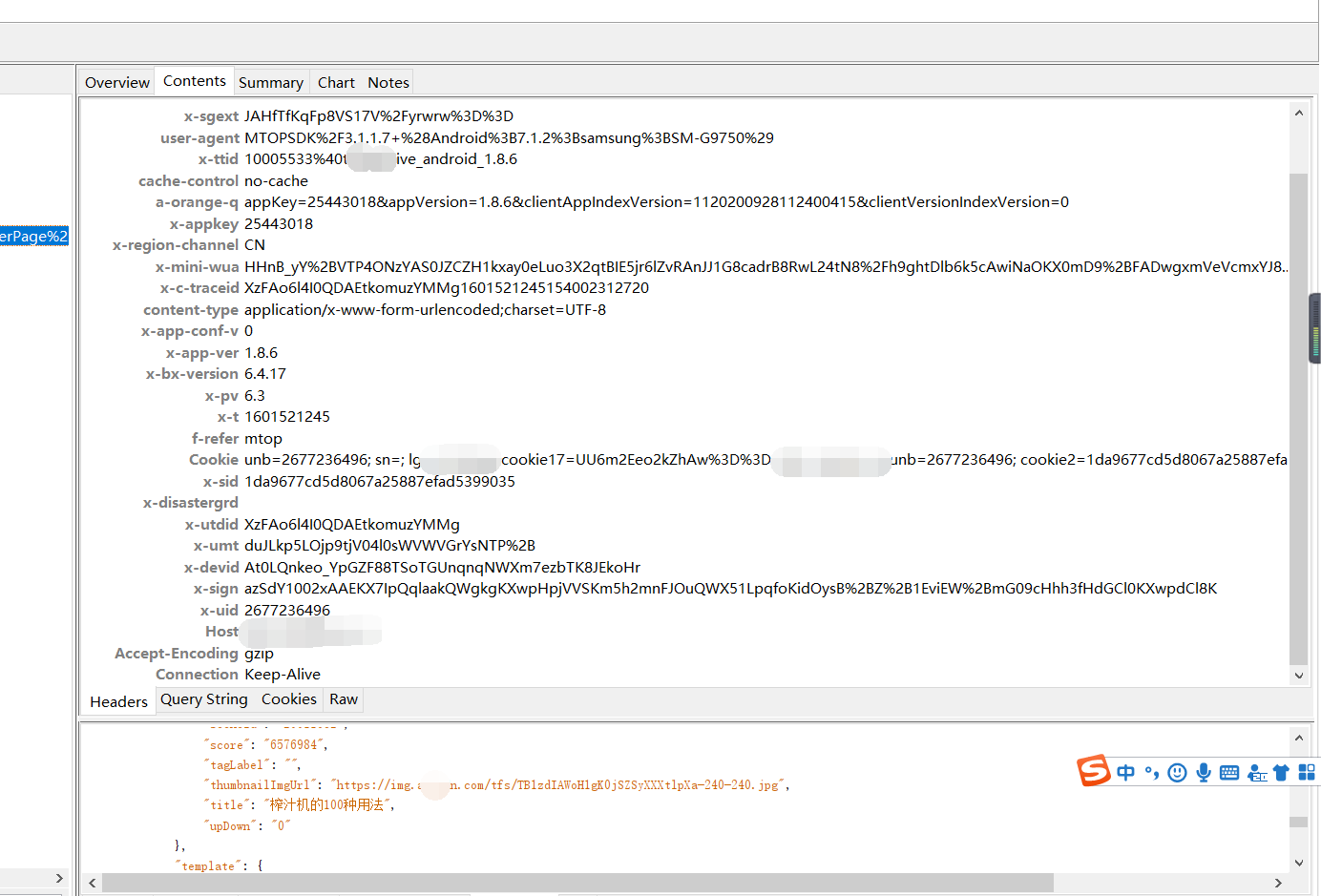Click the colored level bar on the right edge

click(1313, 330)
